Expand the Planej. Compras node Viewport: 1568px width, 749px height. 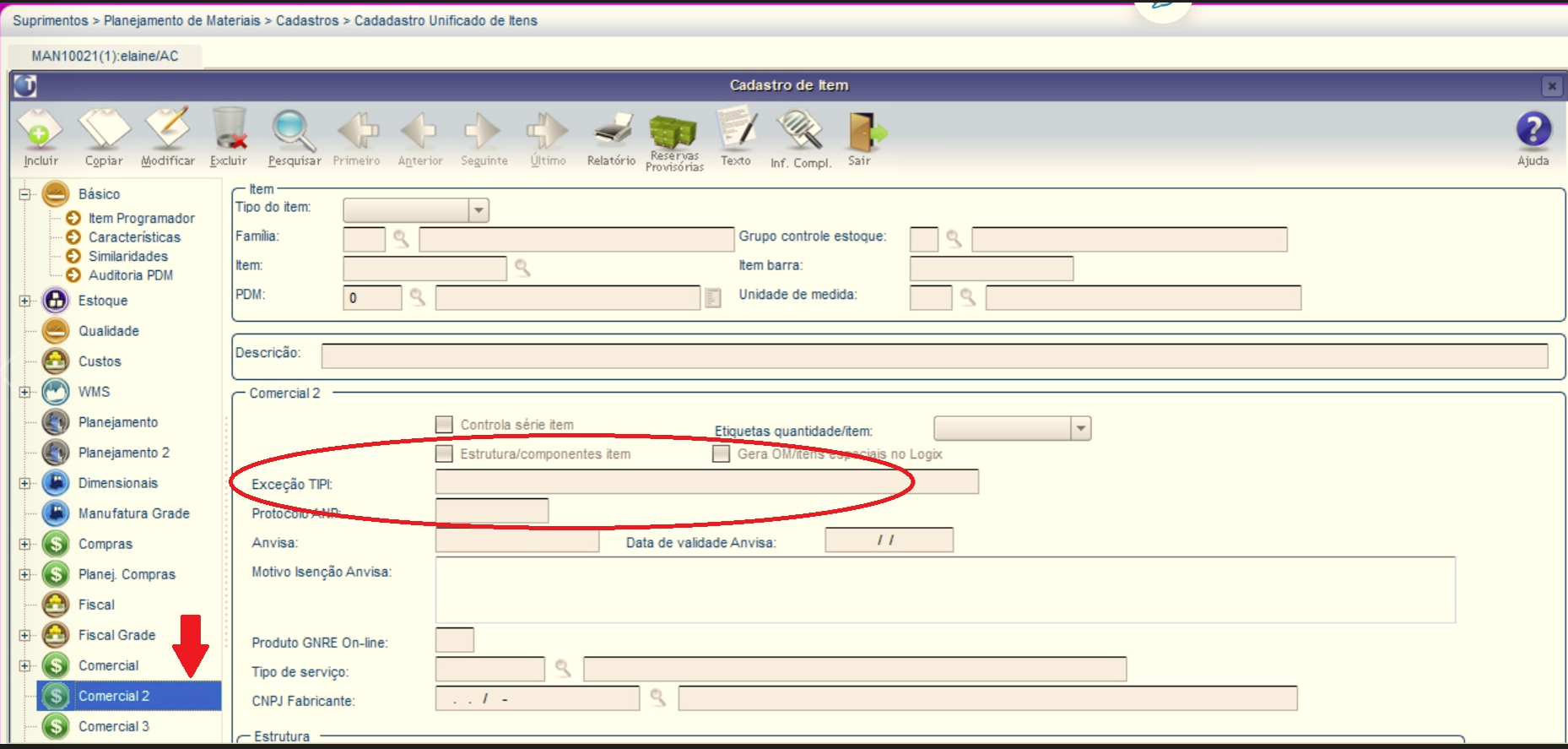(25, 574)
